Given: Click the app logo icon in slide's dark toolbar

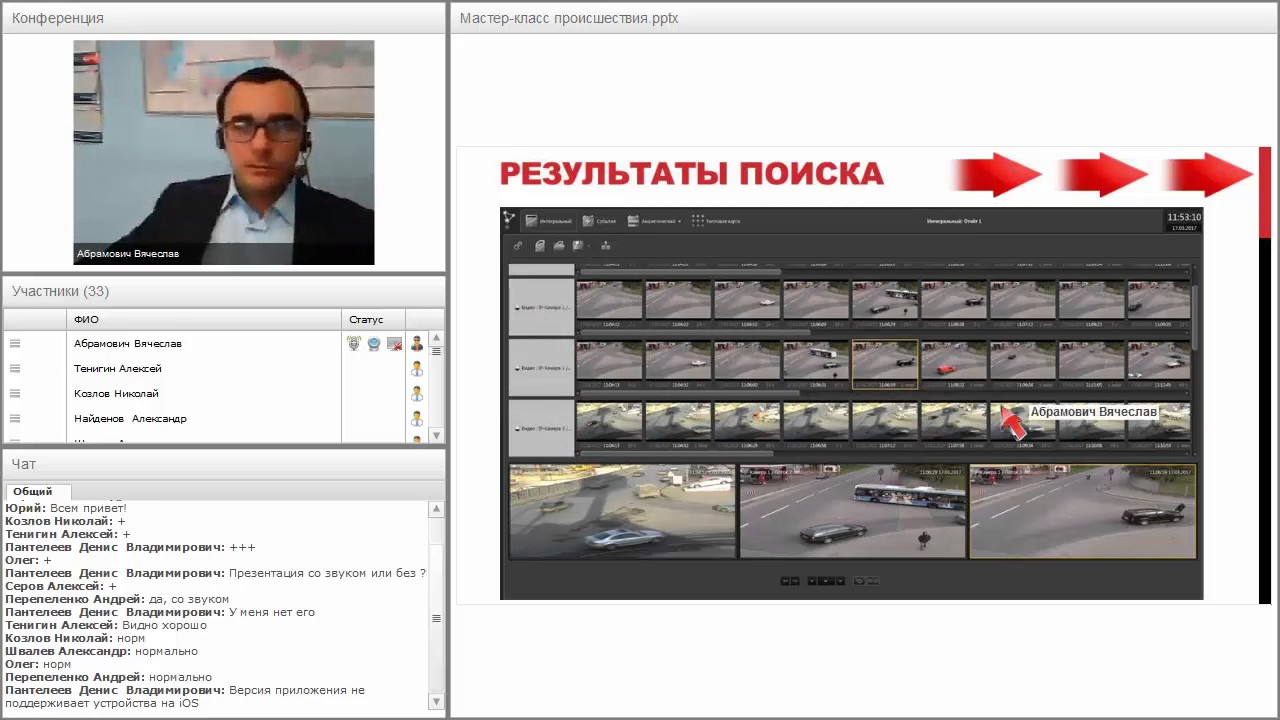Looking at the screenshot, I should [x=509, y=219].
